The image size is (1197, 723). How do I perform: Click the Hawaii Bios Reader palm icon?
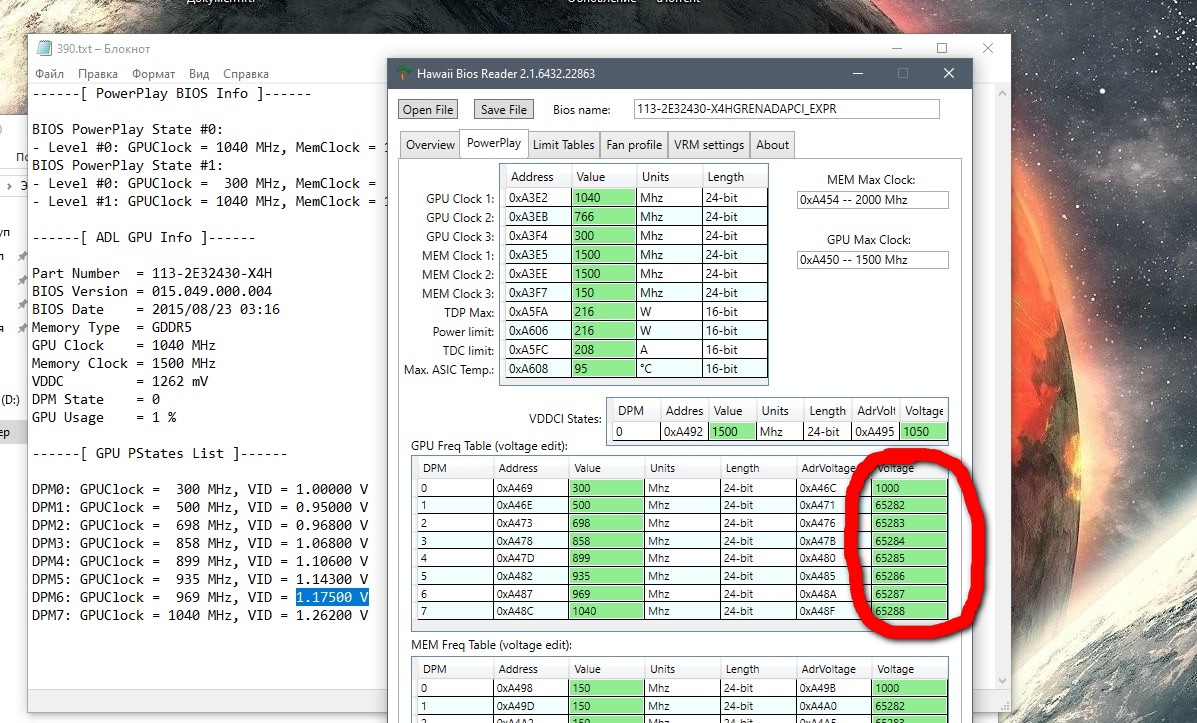click(403, 73)
